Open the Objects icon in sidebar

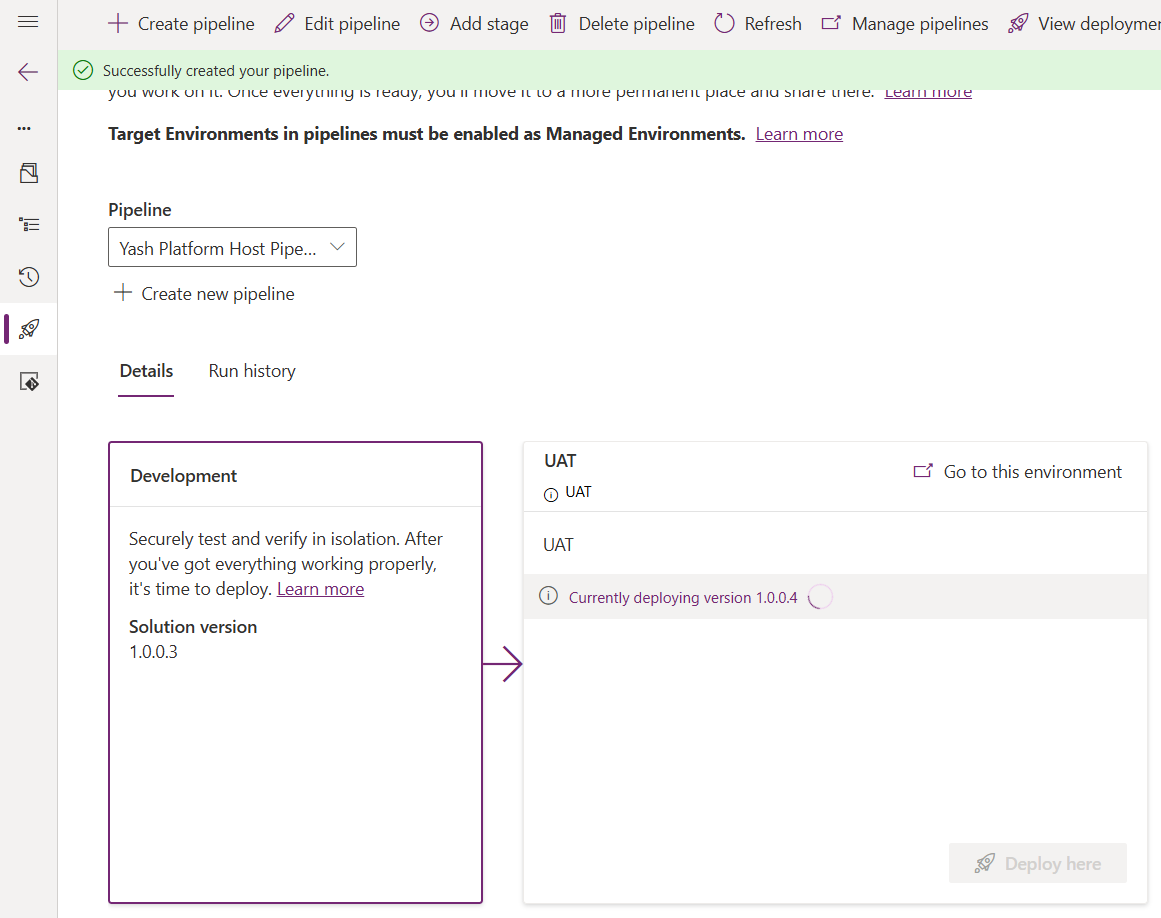click(x=29, y=174)
